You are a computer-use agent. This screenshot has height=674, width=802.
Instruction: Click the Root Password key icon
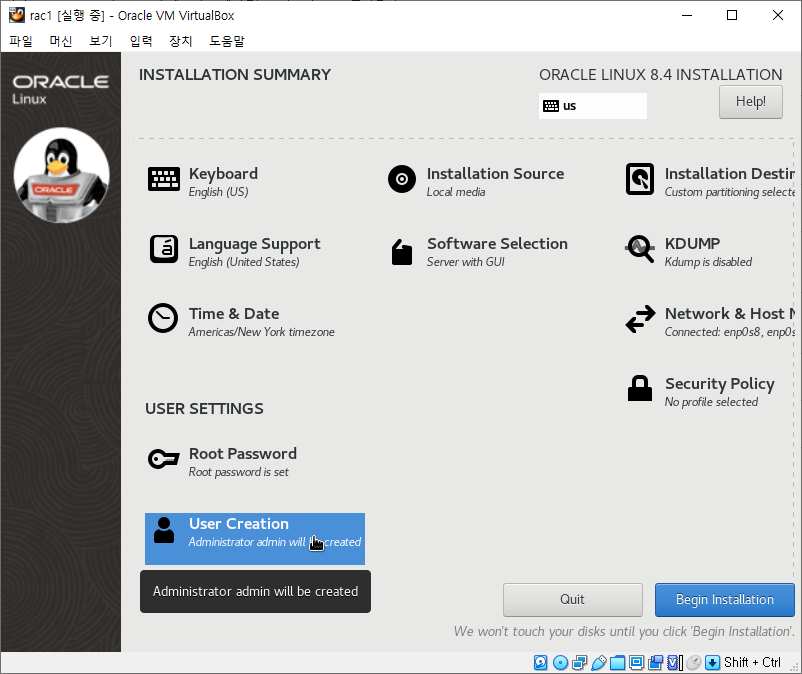(164, 459)
